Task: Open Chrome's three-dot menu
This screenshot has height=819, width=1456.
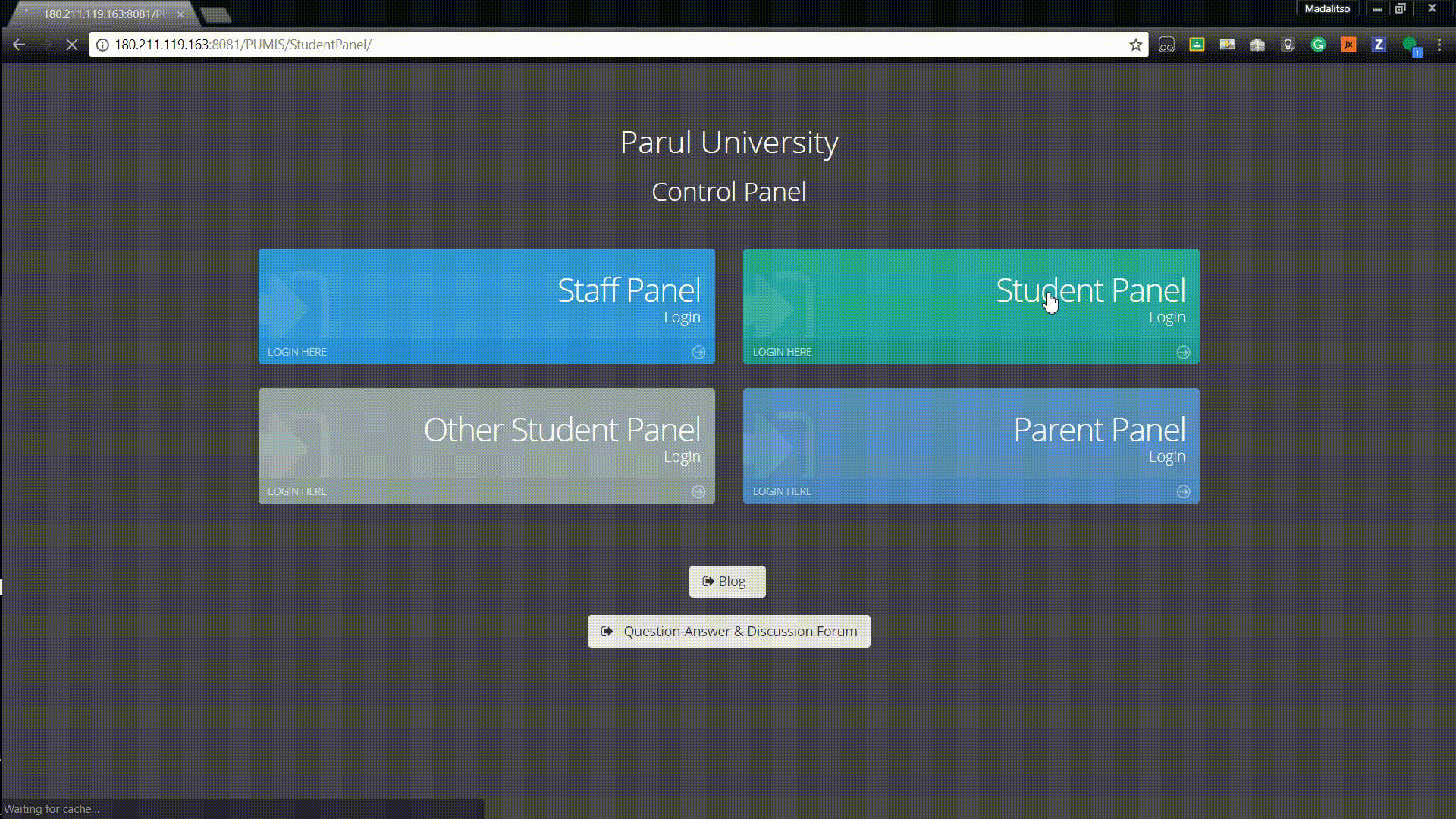Action: [x=1439, y=45]
